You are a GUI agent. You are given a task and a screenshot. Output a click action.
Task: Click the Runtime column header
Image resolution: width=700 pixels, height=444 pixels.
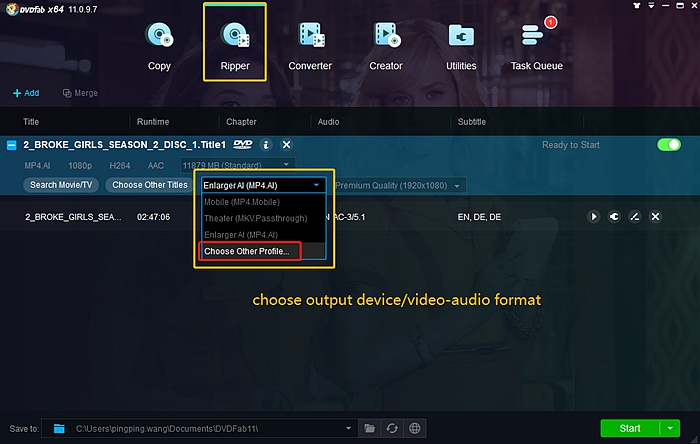[x=153, y=122]
